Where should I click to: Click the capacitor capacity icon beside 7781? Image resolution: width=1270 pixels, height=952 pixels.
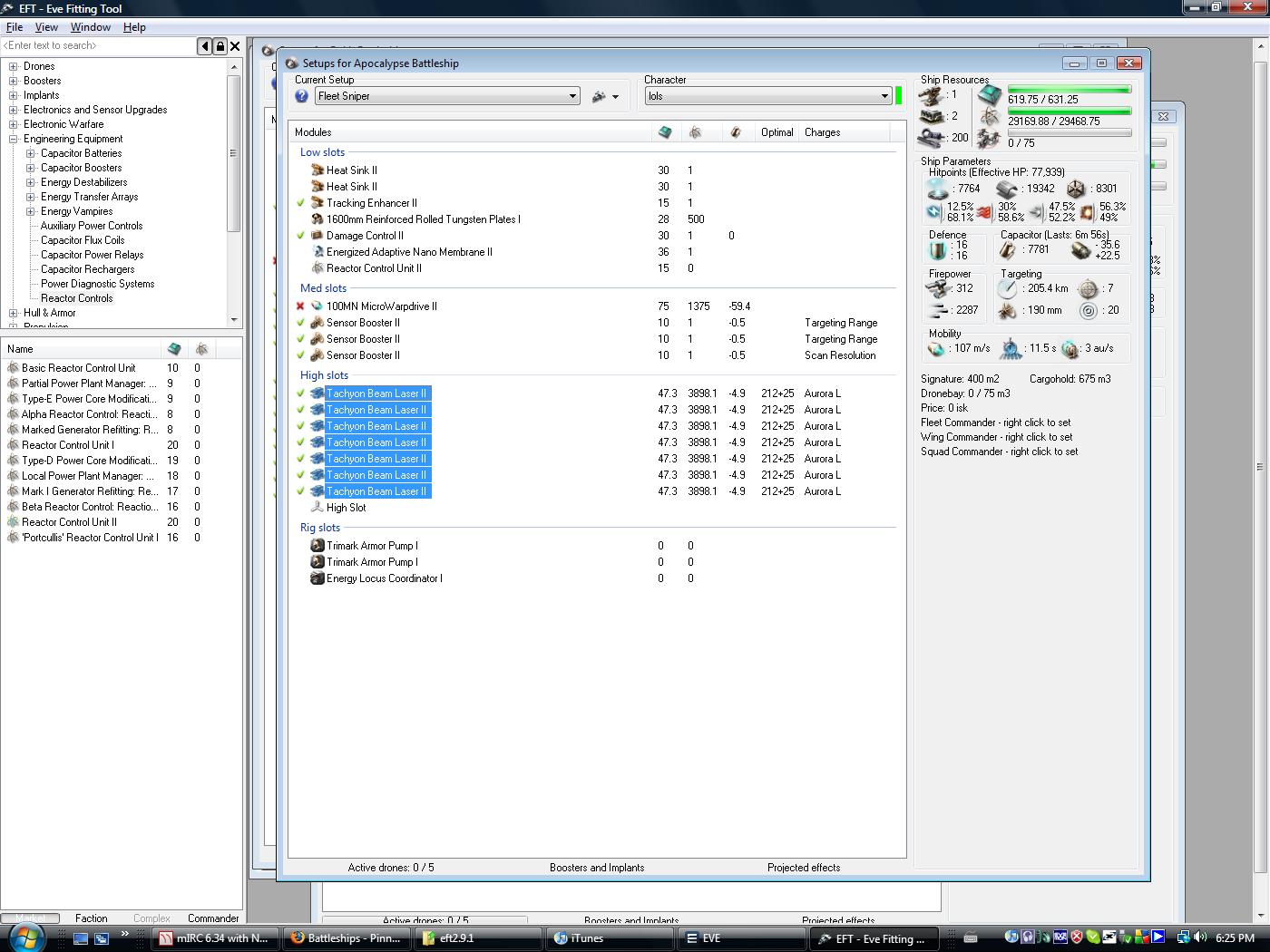click(1008, 249)
